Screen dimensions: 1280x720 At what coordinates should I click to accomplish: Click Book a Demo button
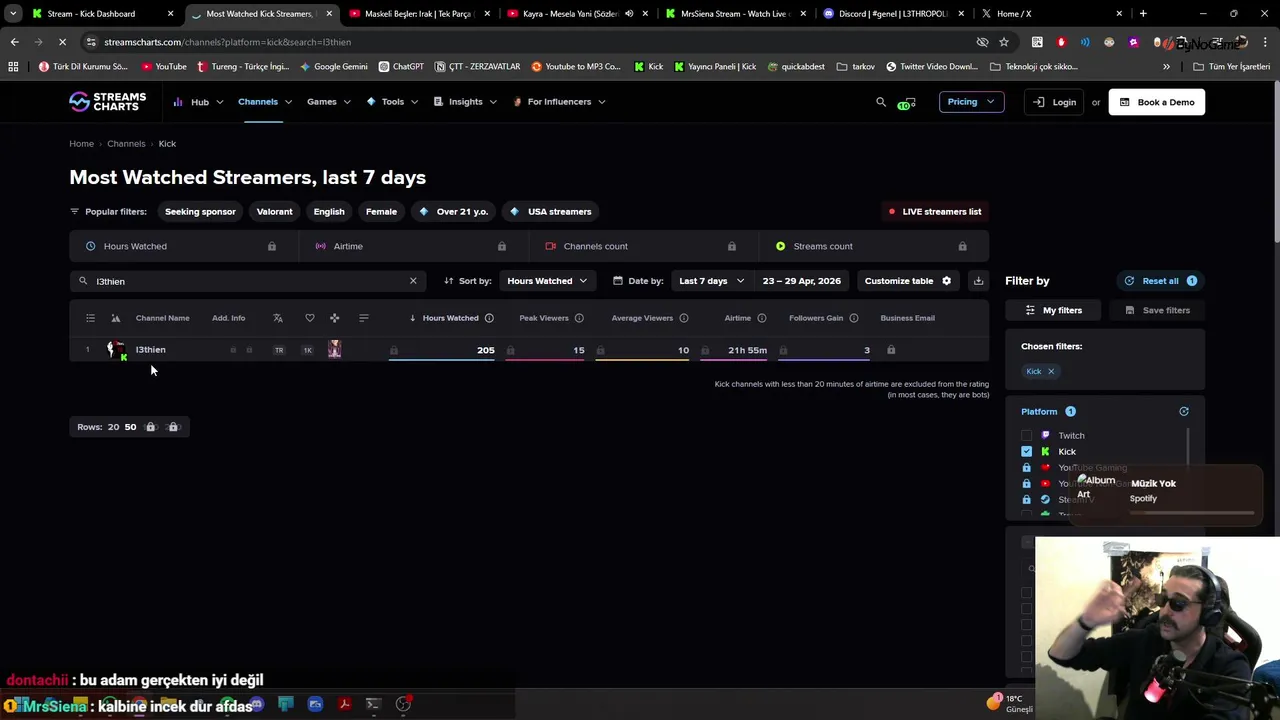point(1157,102)
